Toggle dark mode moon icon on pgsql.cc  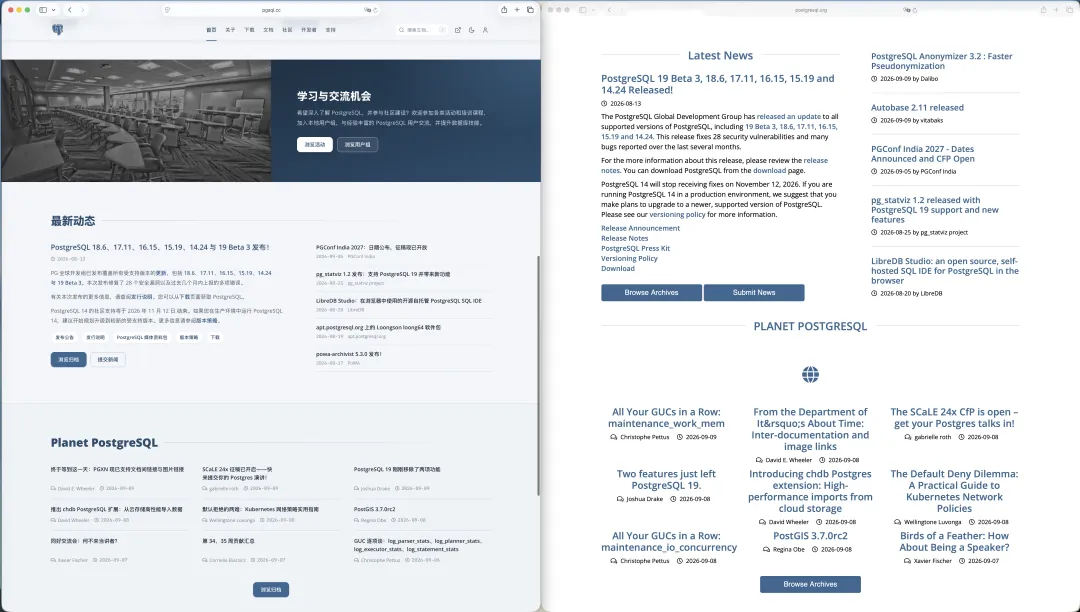tap(472, 30)
